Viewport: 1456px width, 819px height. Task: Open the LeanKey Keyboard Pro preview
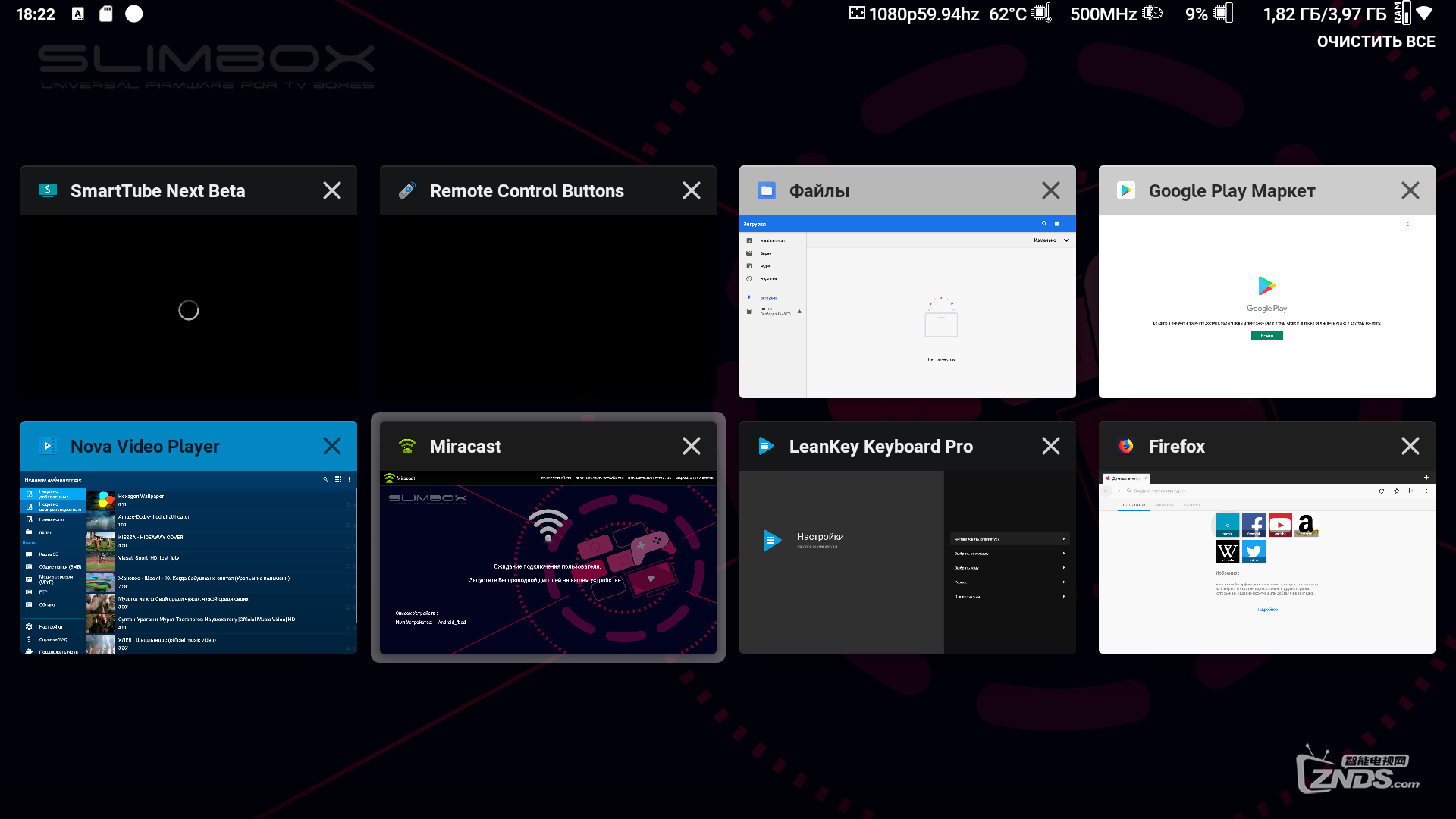[x=908, y=563]
